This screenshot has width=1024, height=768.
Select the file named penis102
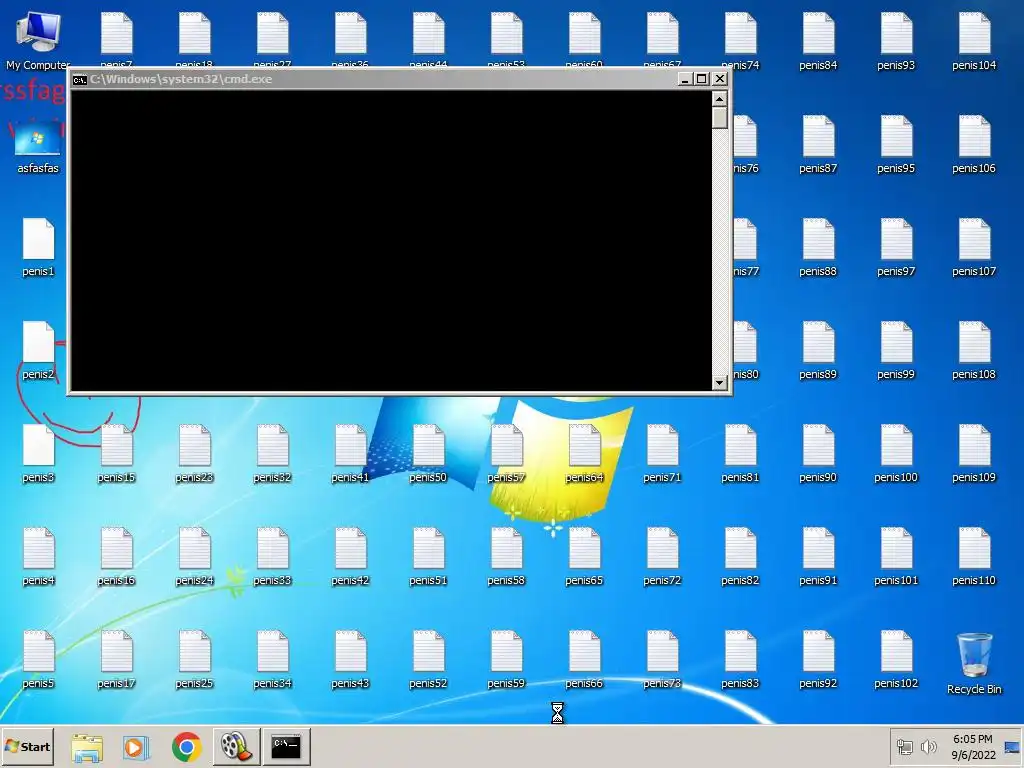pos(896,661)
